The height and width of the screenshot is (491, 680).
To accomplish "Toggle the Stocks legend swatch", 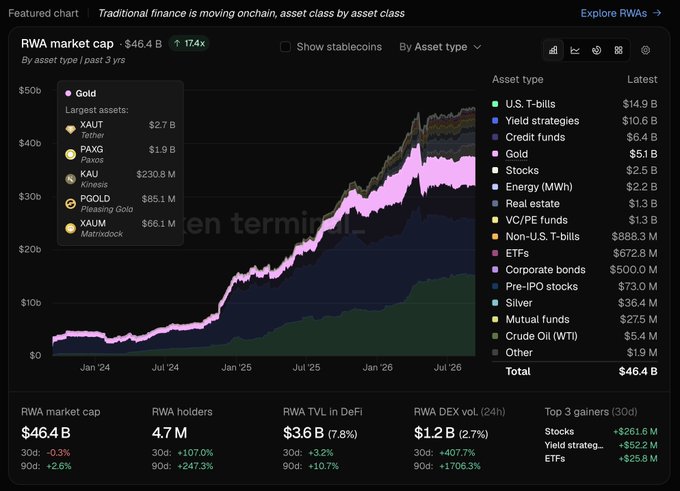I will tap(495, 170).
